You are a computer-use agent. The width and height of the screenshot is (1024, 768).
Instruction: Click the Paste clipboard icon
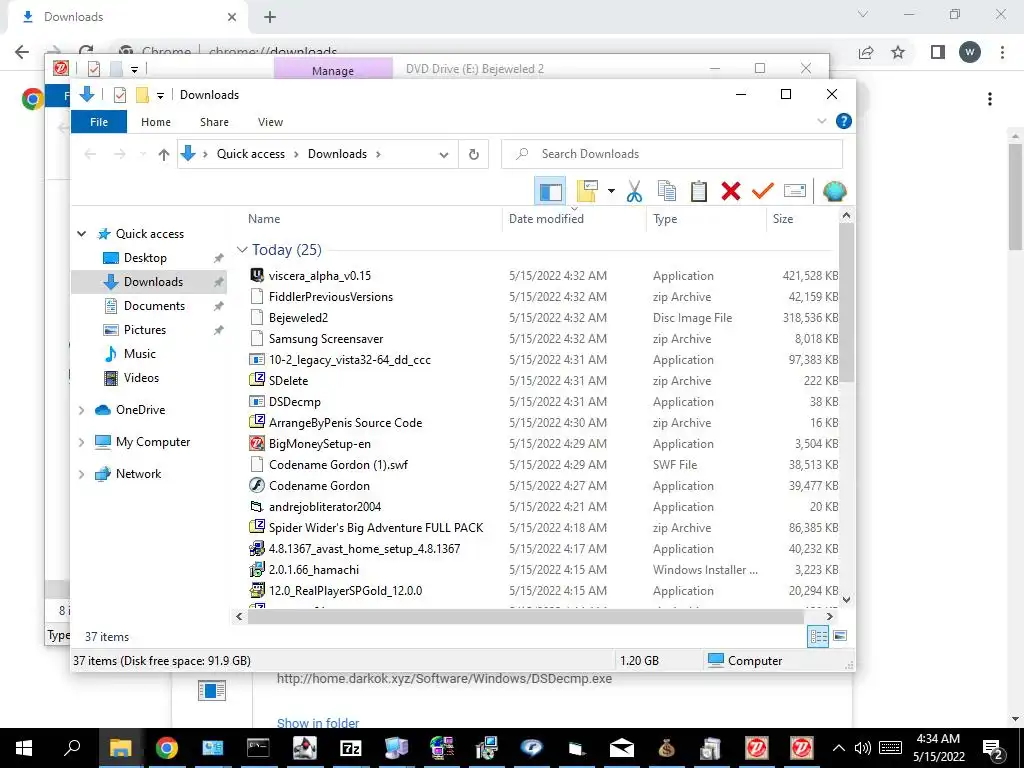click(699, 191)
